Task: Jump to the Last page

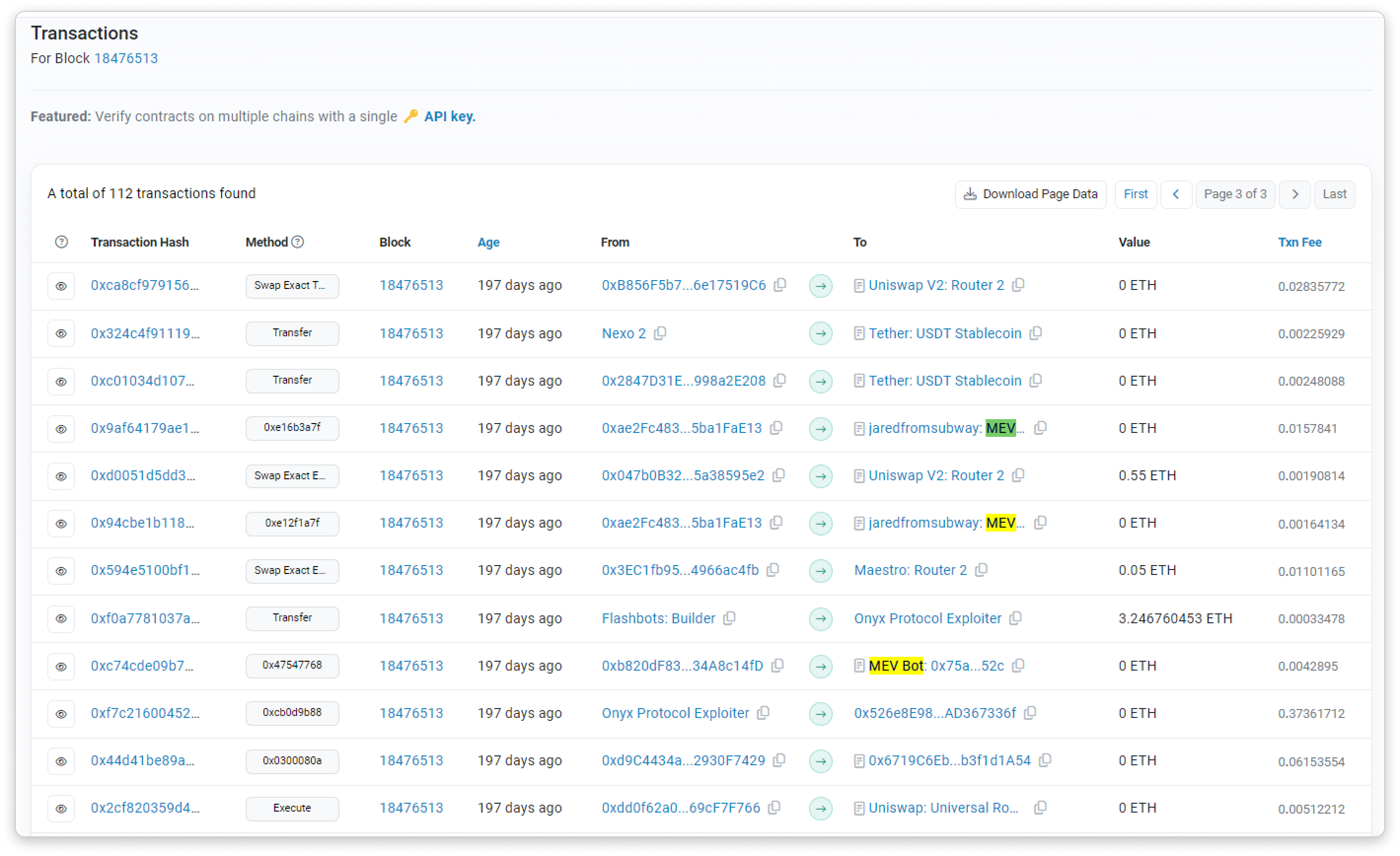Action: coord(1334,194)
